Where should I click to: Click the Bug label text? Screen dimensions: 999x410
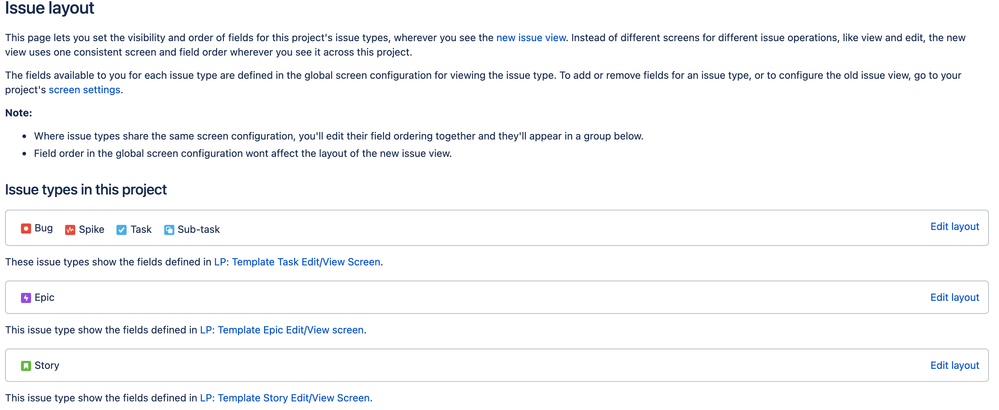tap(44, 229)
